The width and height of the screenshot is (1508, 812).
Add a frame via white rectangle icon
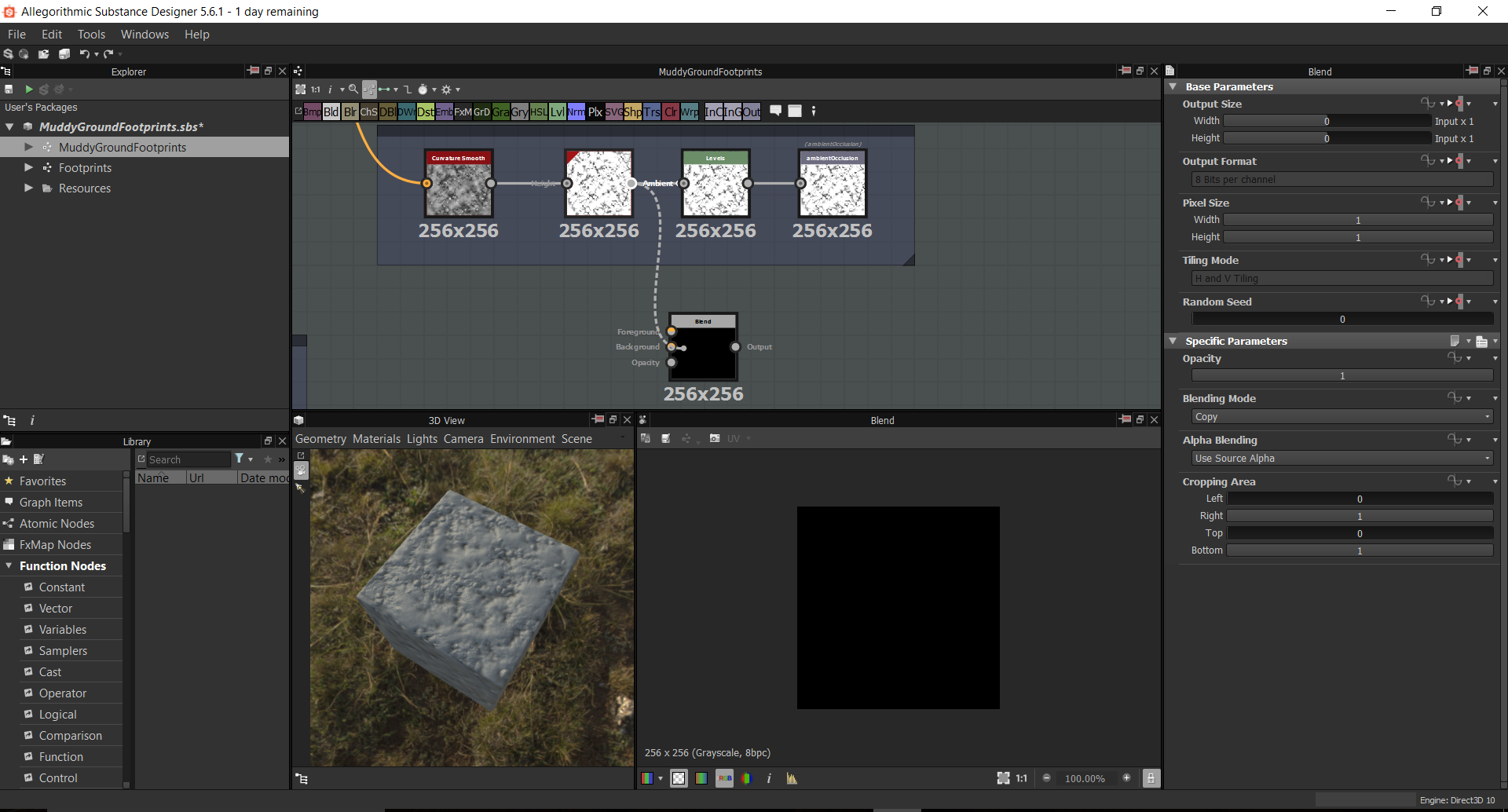(x=795, y=111)
